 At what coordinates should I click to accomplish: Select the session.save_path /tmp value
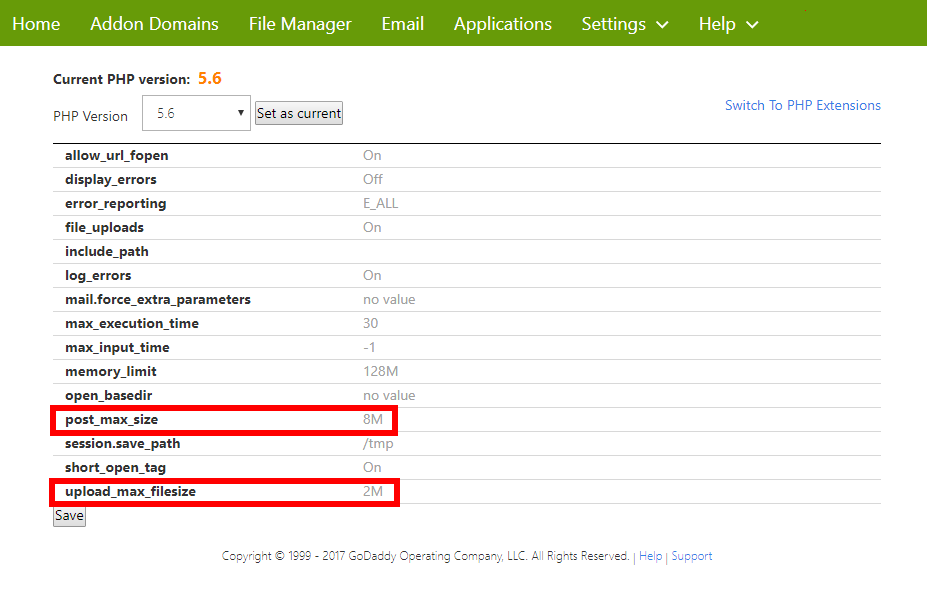click(x=378, y=443)
